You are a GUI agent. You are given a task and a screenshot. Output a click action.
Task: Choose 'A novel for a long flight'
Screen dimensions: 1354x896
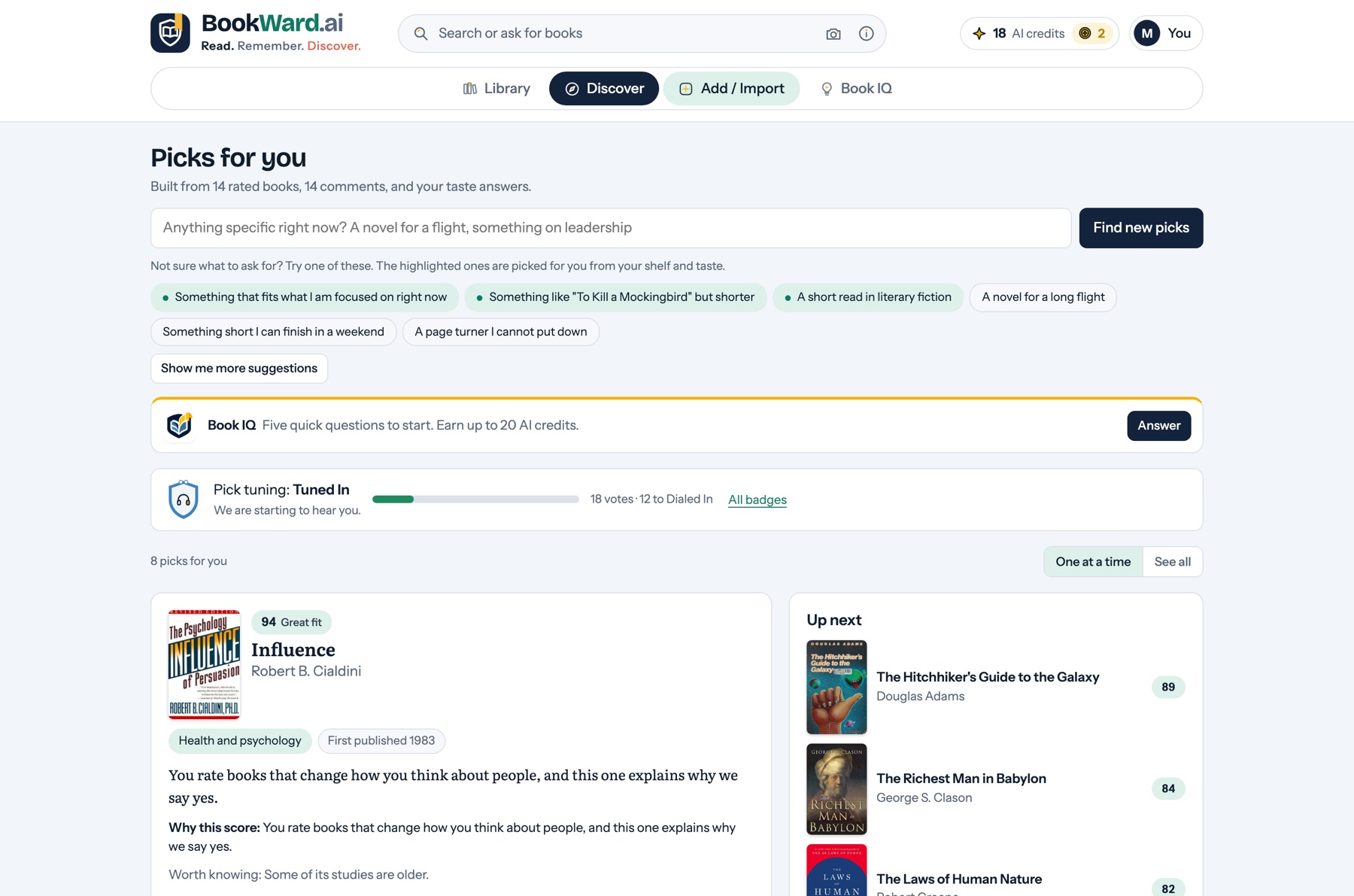click(x=1043, y=297)
